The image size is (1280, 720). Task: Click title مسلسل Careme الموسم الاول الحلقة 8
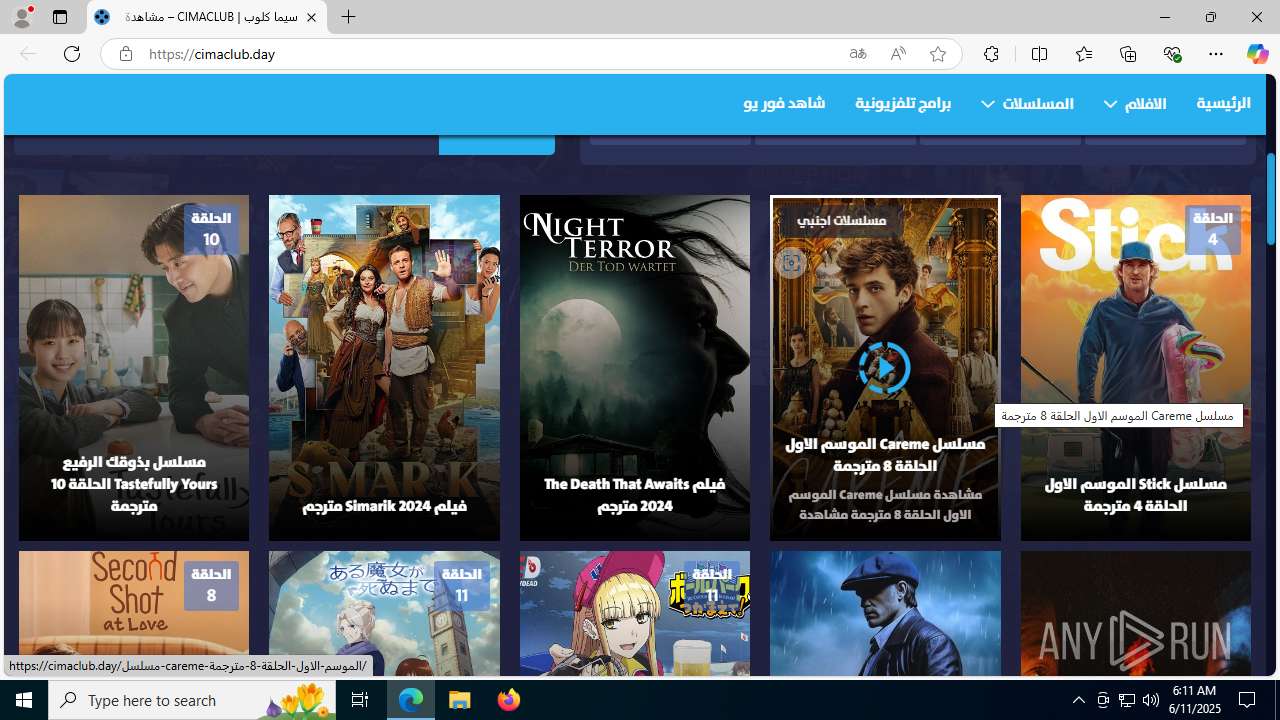coord(885,454)
